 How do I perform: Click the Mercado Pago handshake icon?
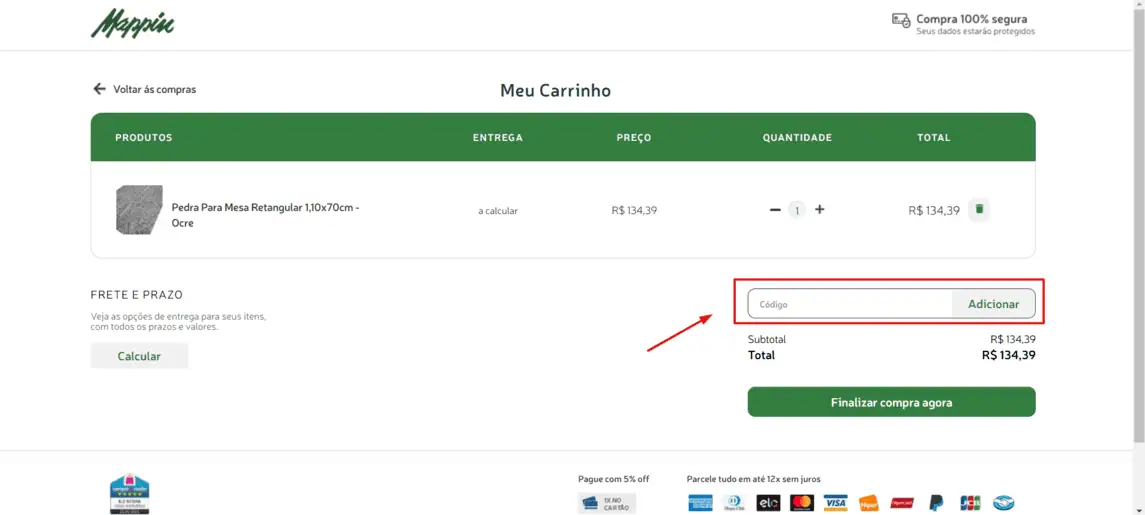tap(1003, 502)
